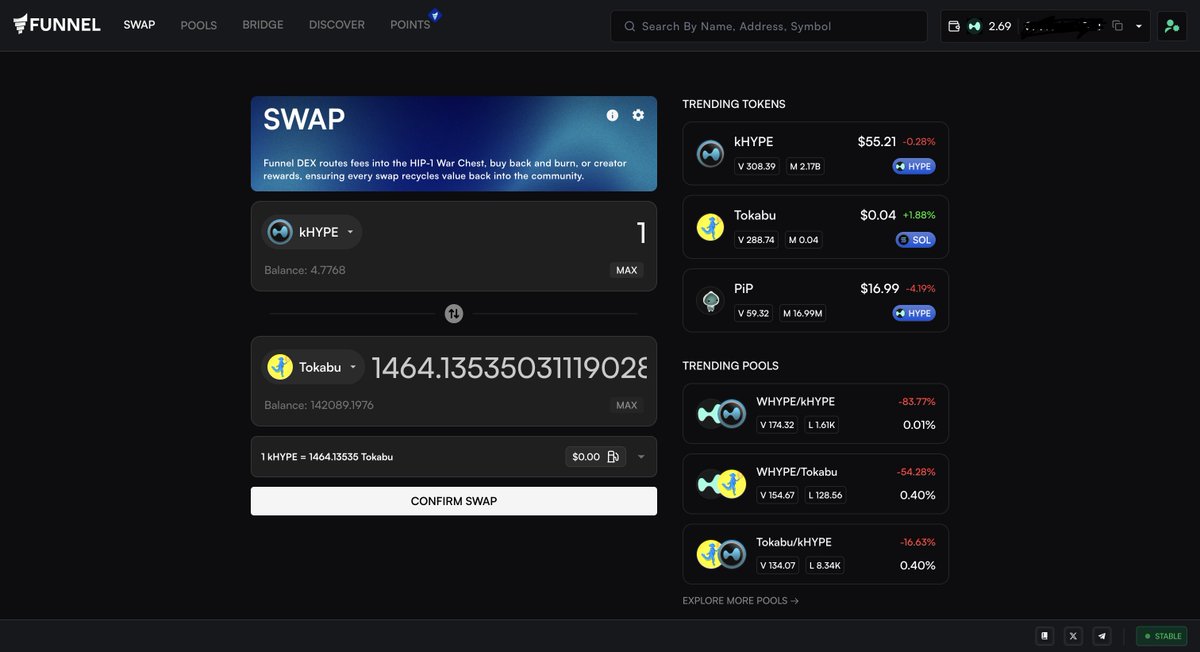Follow the EXPLORE MORE POOLS link

click(741, 601)
